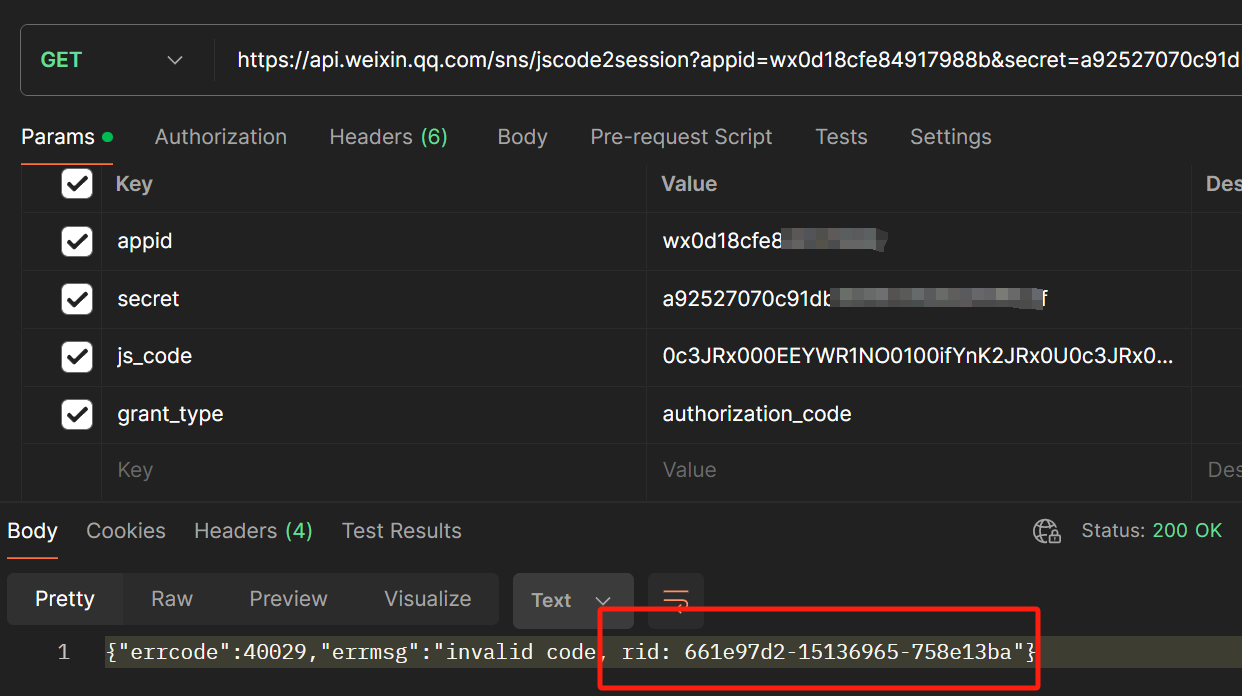
Task: Select the secret key cell
Action: tap(374, 299)
